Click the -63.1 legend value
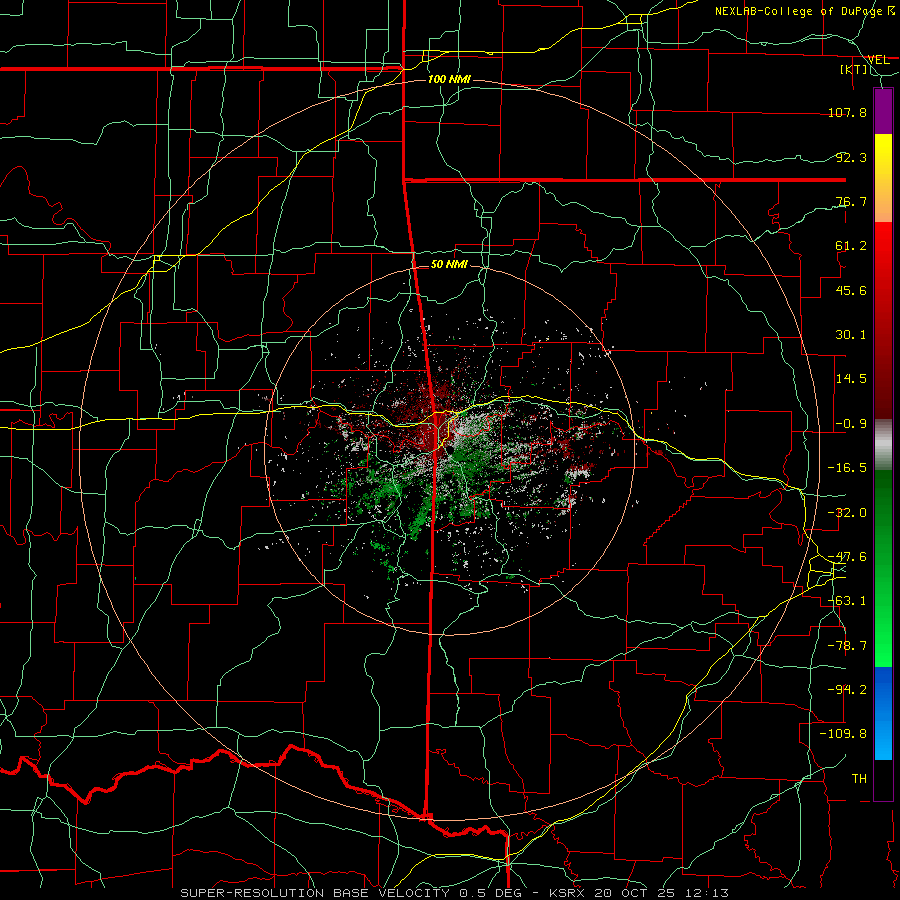 pyautogui.click(x=847, y=601)
